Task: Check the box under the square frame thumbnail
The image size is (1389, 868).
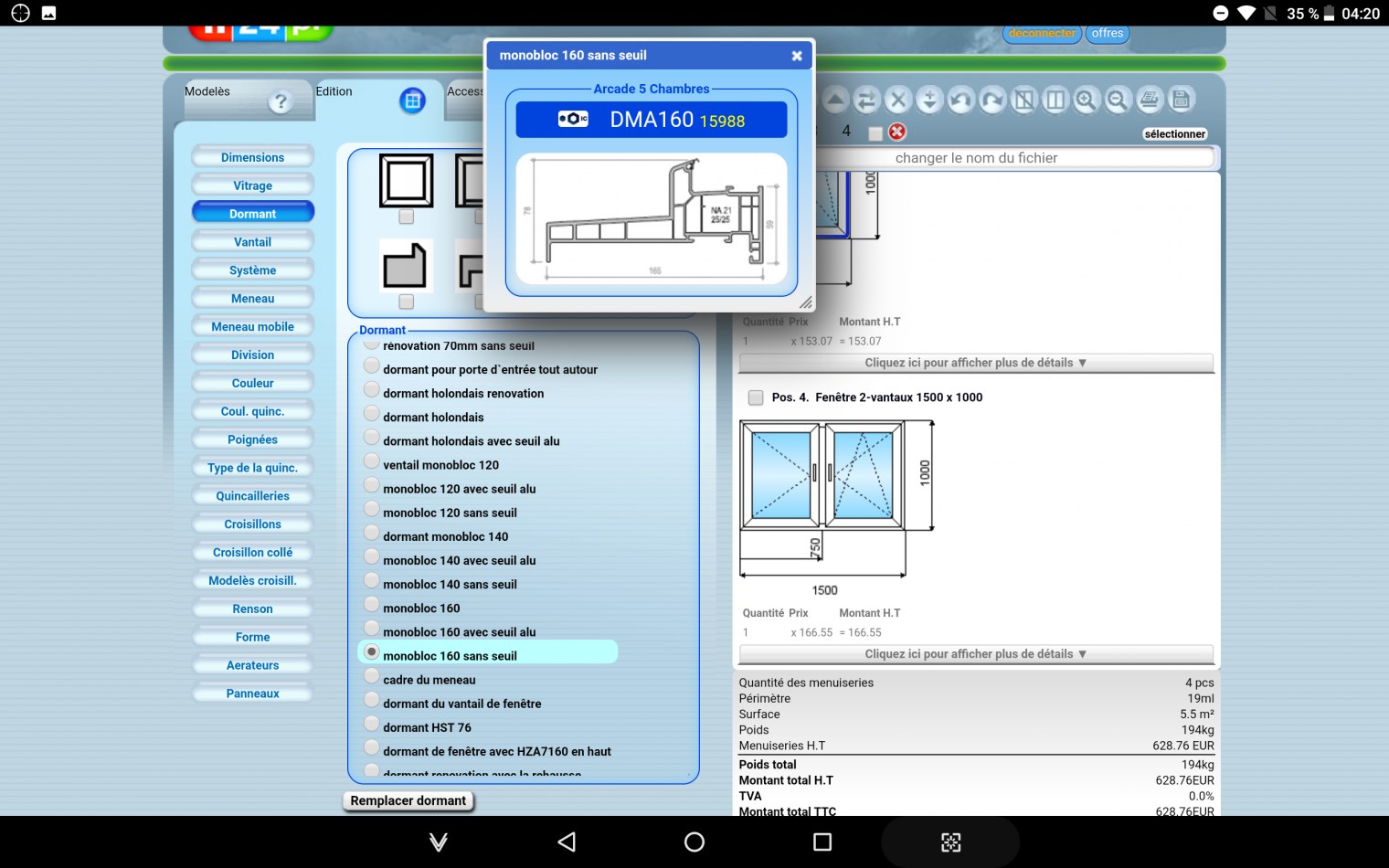Action: (407, 217)
